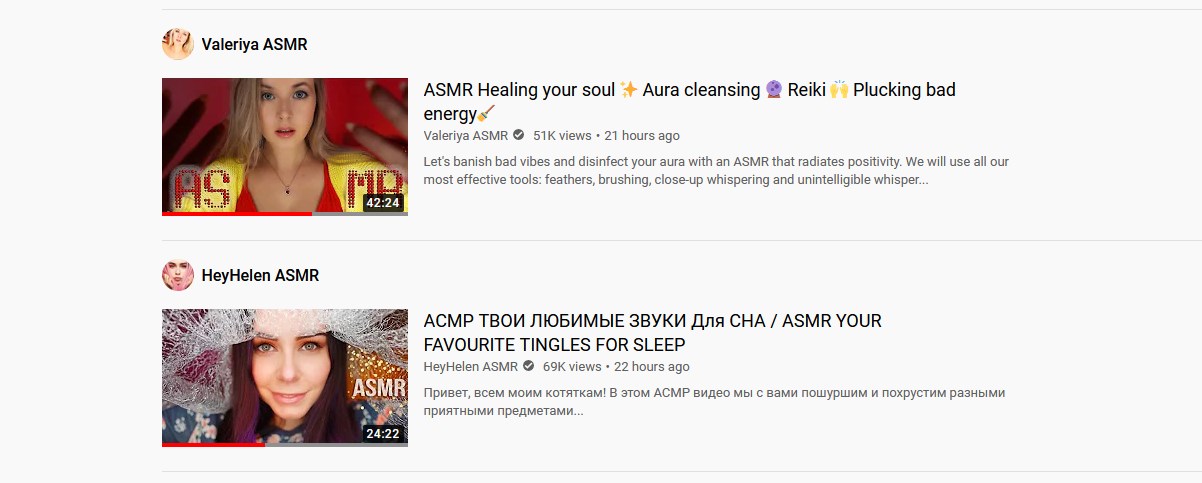Open Valeriya ASMR channel header name
The height and width of the screenshot is (483, 1202).
[x=254, y=44]
